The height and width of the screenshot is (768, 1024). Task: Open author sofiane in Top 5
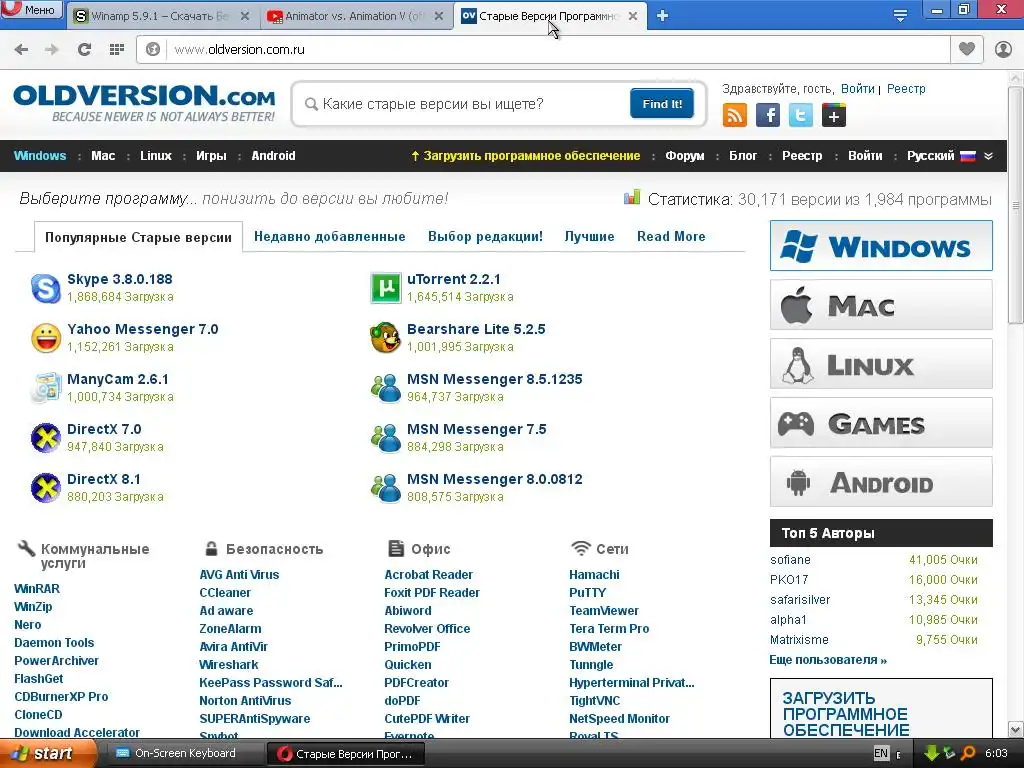[790, 560]
